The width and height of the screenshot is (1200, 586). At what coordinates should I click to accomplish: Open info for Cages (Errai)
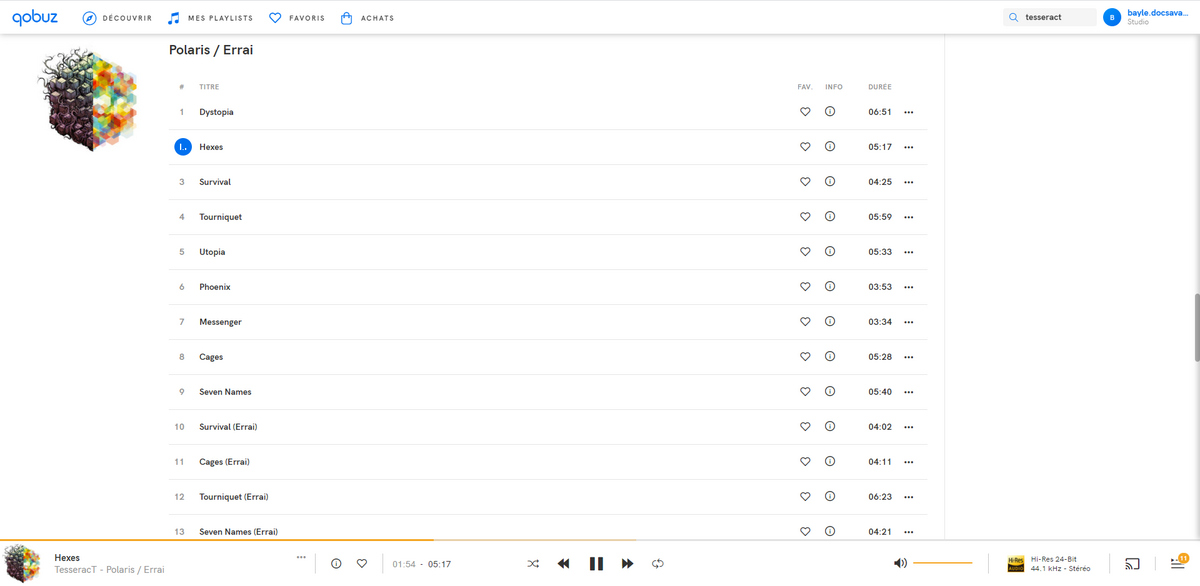coord(830,462)
